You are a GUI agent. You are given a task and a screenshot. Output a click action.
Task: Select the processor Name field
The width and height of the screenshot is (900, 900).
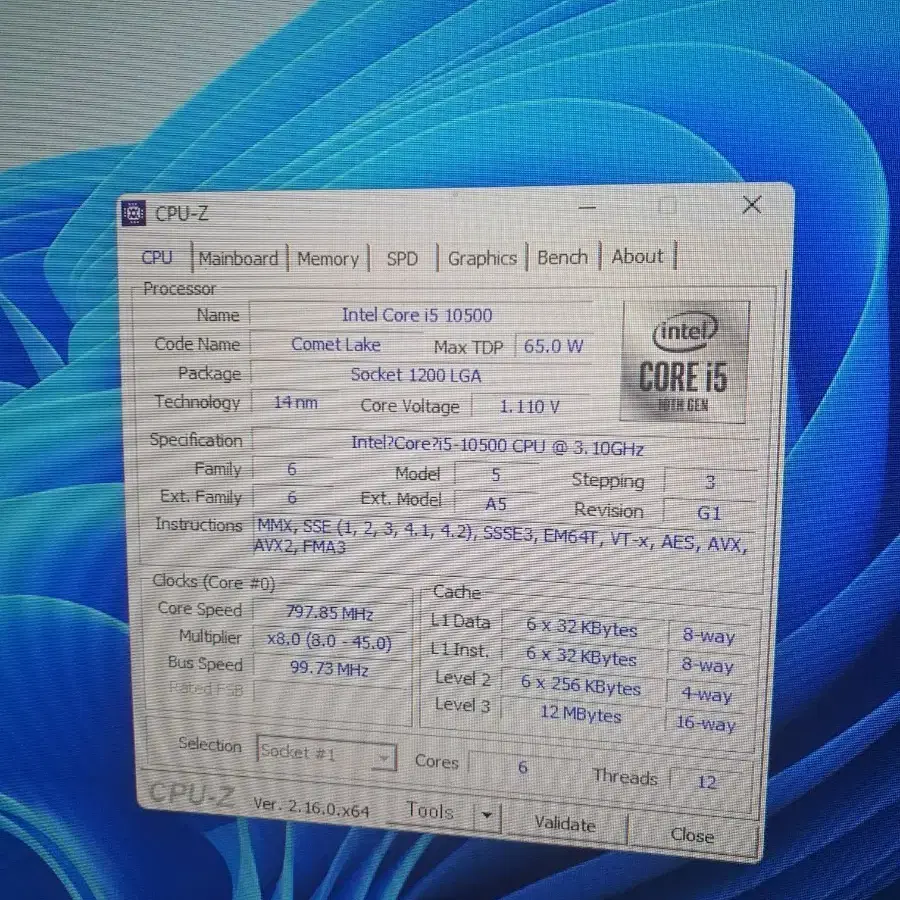point(418,315)
